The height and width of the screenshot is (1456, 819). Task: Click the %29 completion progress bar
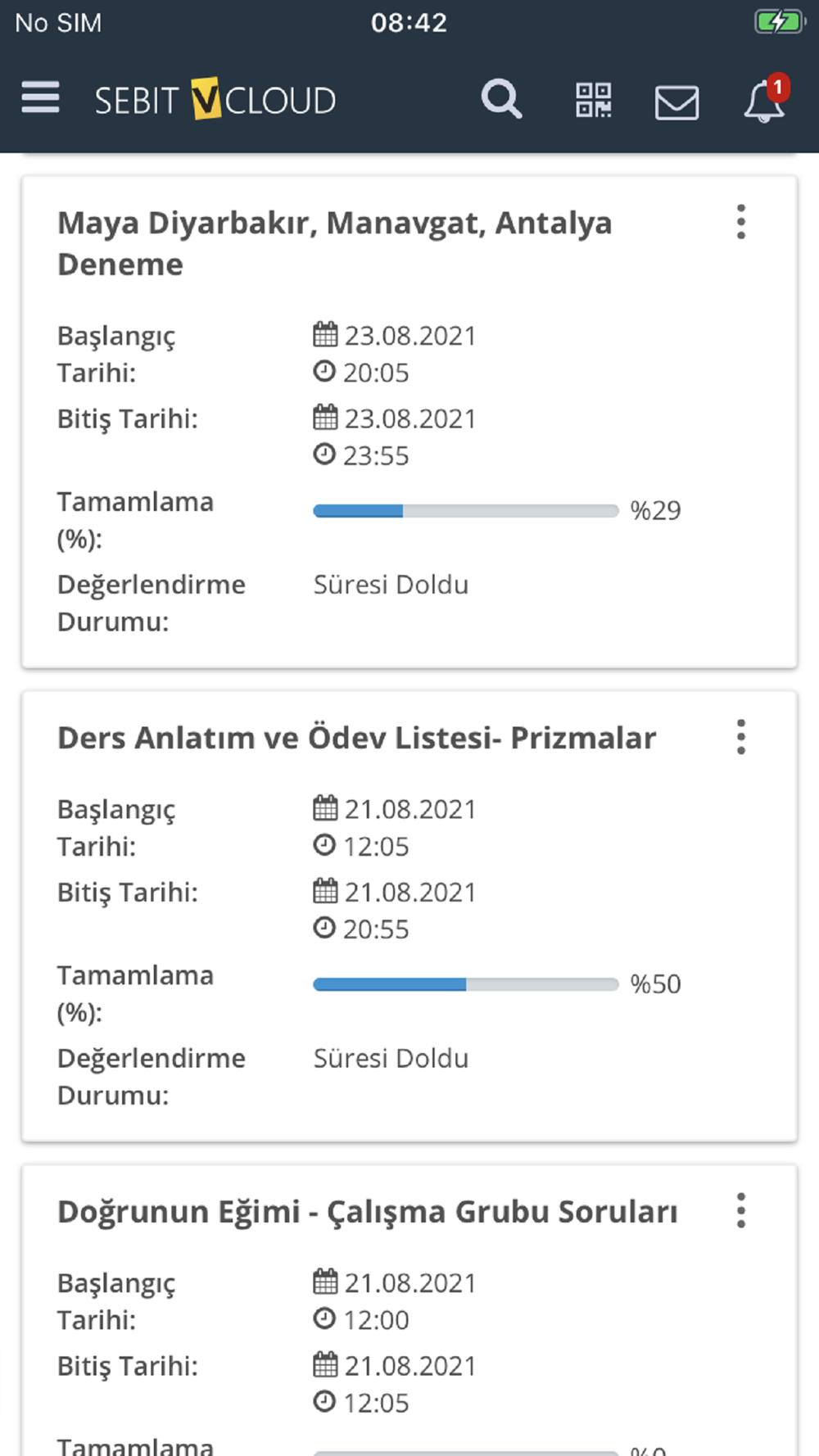(465, 511)
